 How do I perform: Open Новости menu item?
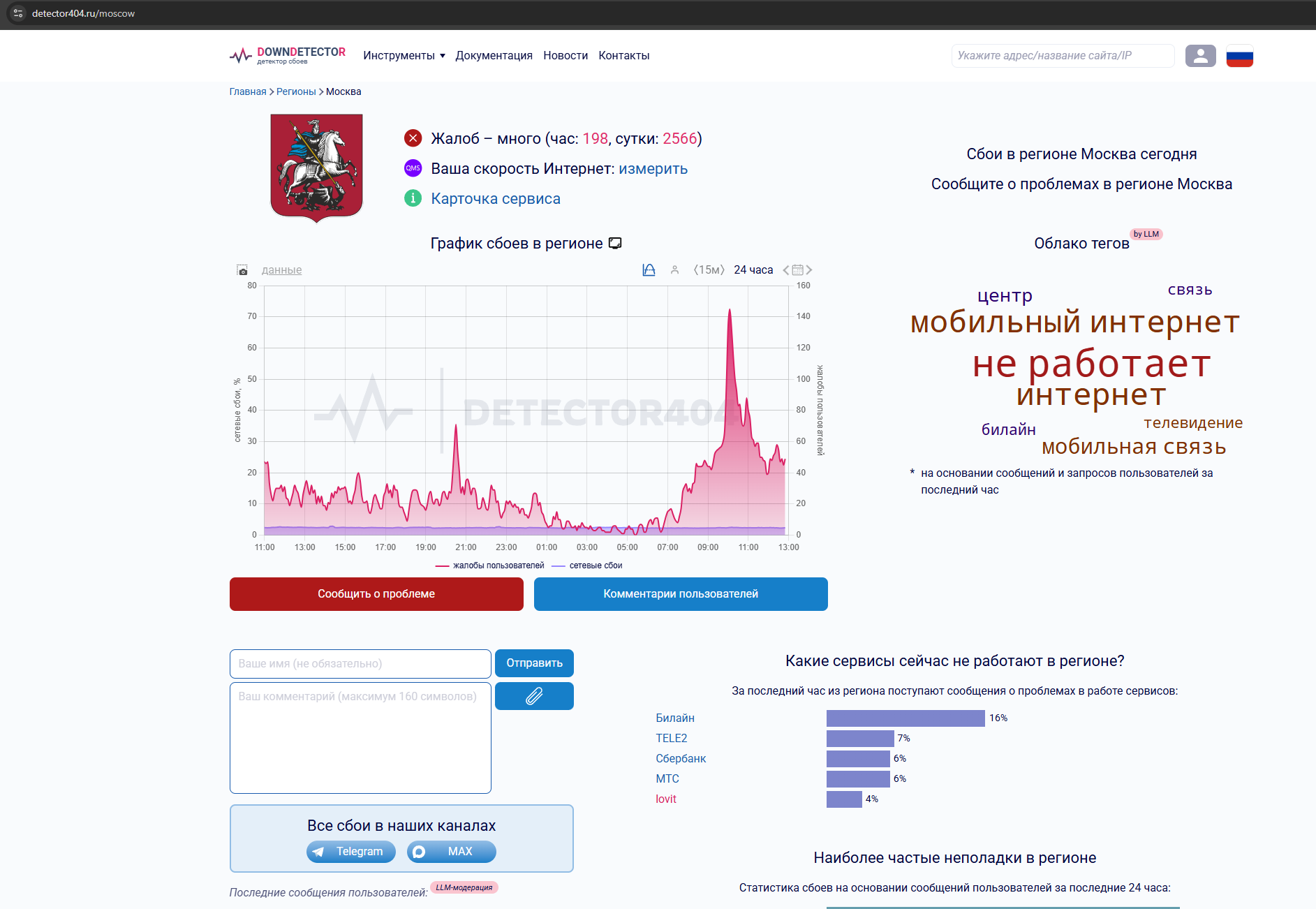[565, 56]
